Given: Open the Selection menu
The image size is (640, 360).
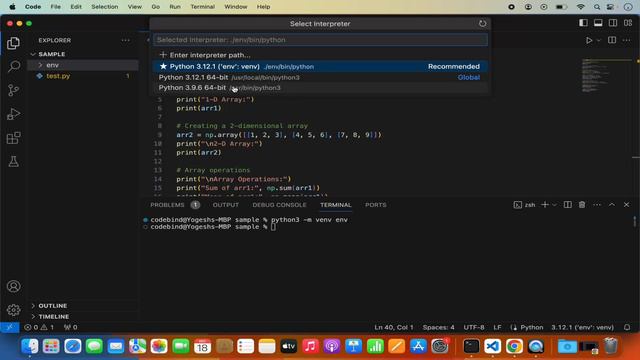Looking at the screenshot, I should (104, 7).
